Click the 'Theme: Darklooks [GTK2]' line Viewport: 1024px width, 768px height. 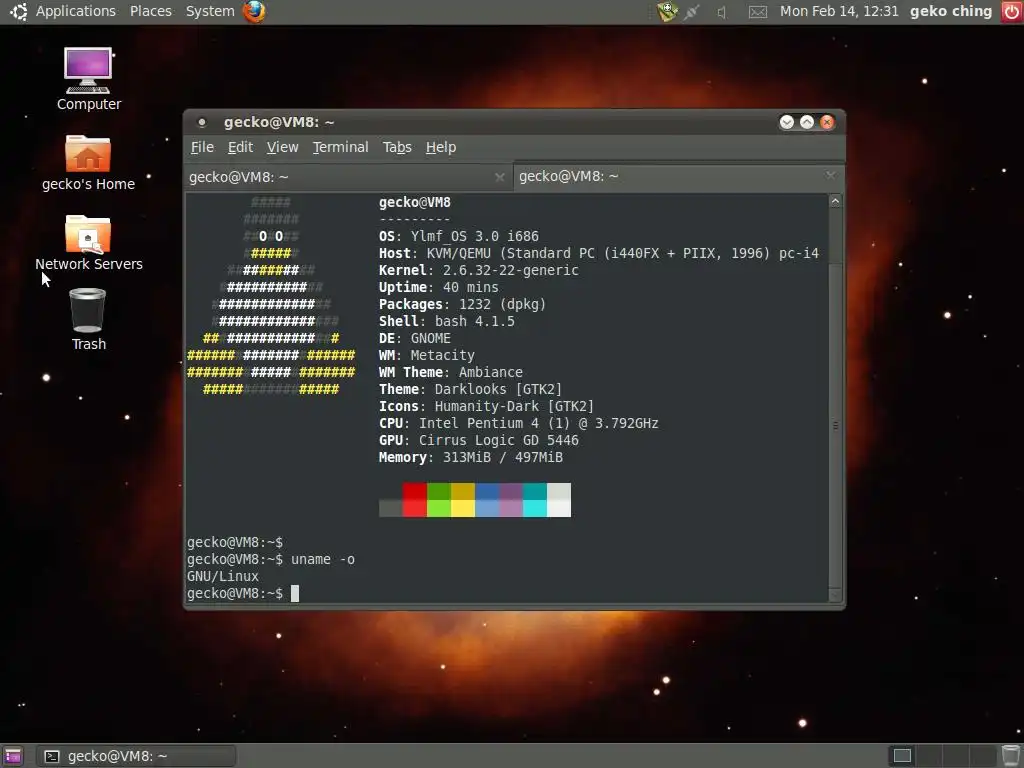click(470, 389)
